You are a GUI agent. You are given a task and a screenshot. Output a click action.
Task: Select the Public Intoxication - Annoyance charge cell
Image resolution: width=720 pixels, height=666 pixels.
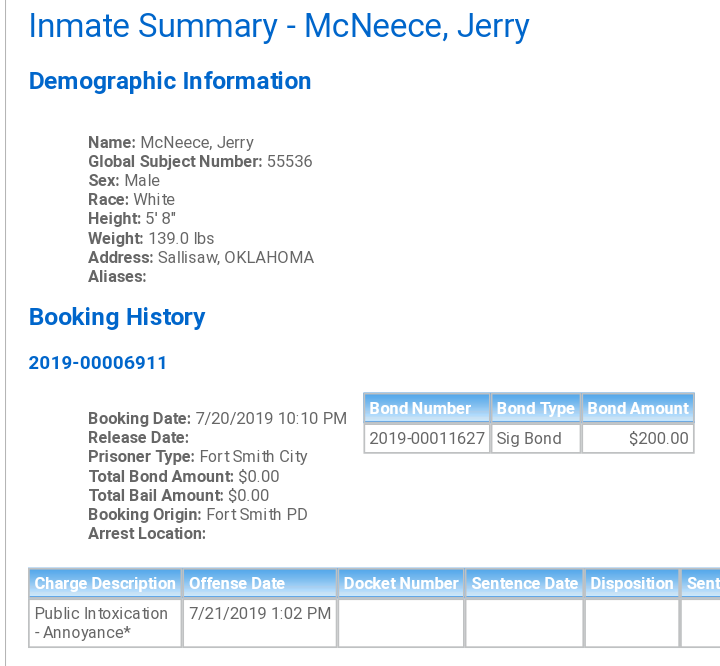tap(105, 623)
